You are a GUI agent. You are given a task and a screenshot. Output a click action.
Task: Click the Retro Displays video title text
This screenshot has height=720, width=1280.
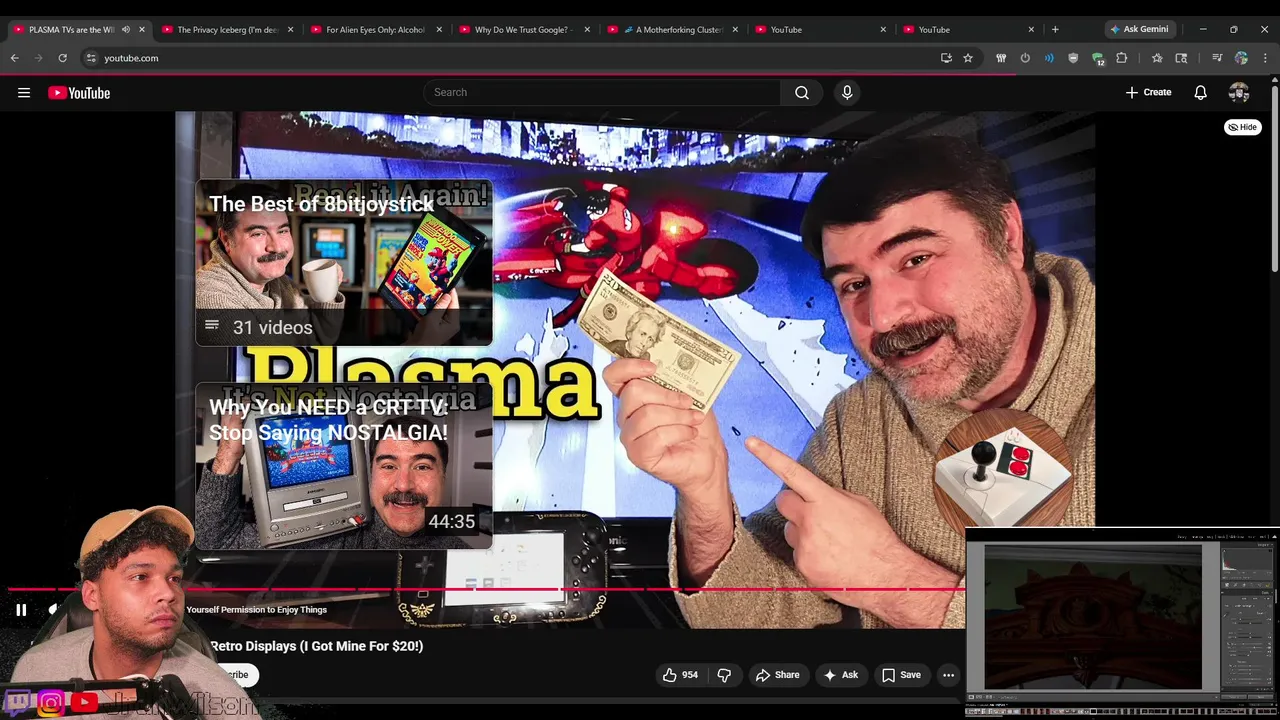[317, 646]
